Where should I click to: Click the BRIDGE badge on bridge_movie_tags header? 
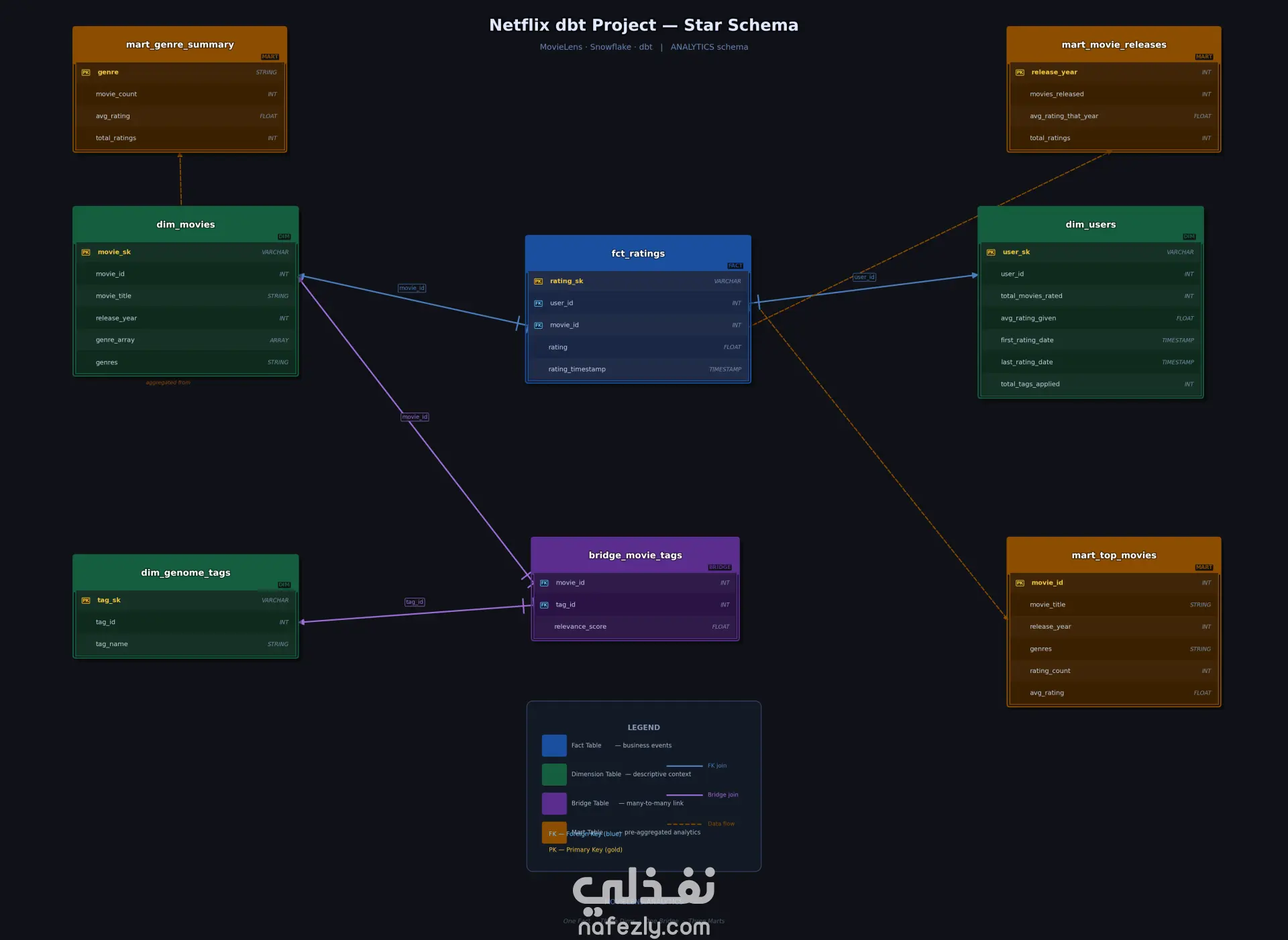pos(720,568)
